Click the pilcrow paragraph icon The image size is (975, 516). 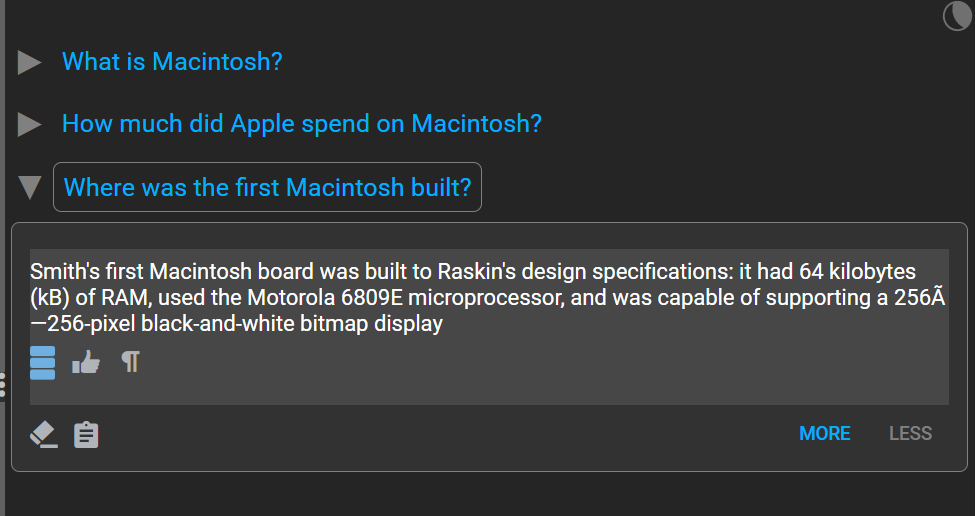(x=131, y=361)
